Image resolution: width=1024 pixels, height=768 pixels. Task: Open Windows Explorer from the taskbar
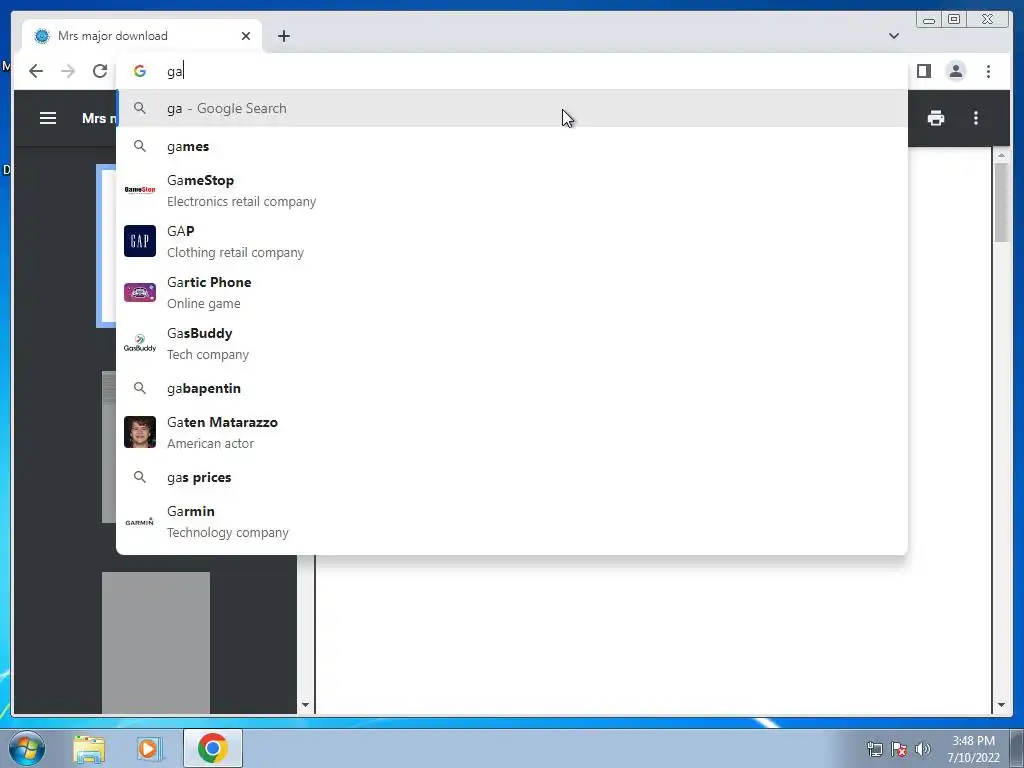[x=89, y=748]
